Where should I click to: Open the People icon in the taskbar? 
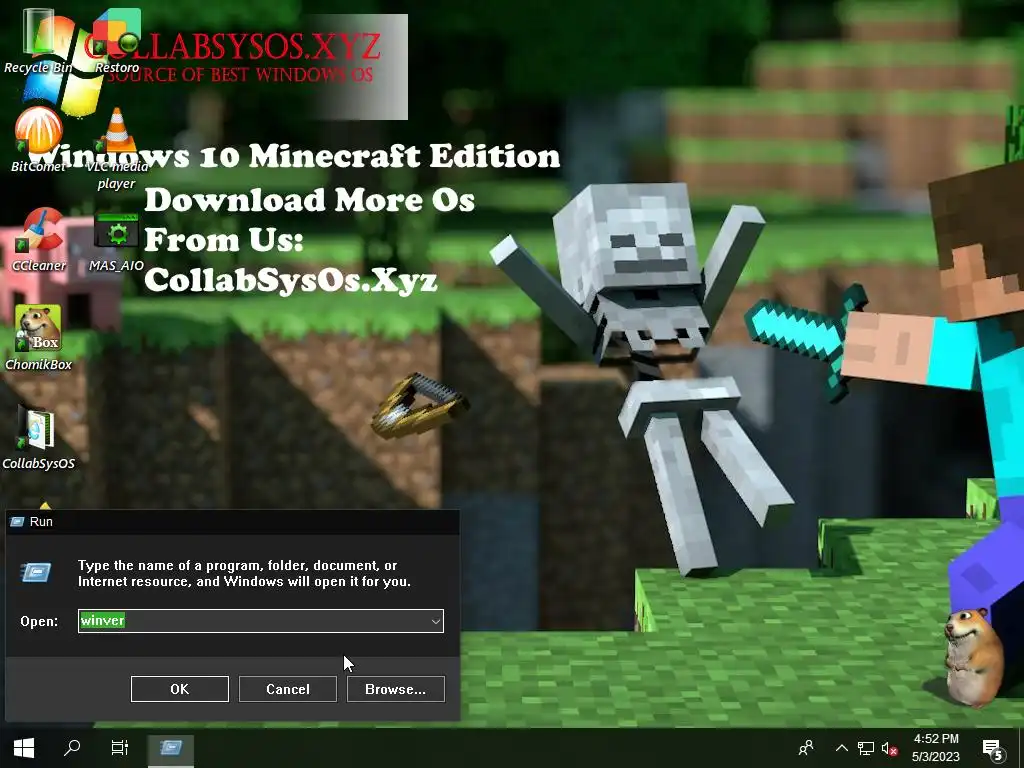tap(807, 748)
